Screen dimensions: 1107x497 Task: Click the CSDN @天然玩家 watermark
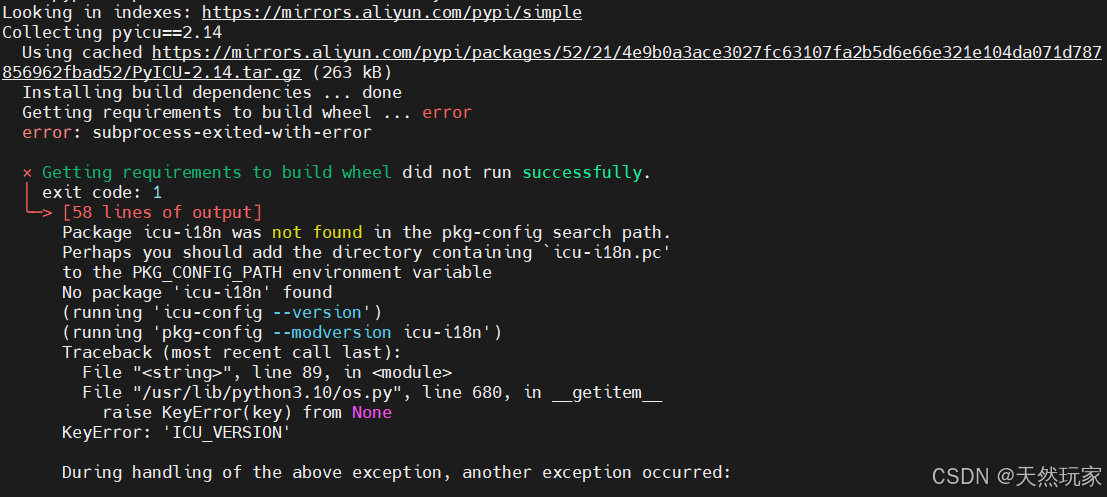point(1017,477)
